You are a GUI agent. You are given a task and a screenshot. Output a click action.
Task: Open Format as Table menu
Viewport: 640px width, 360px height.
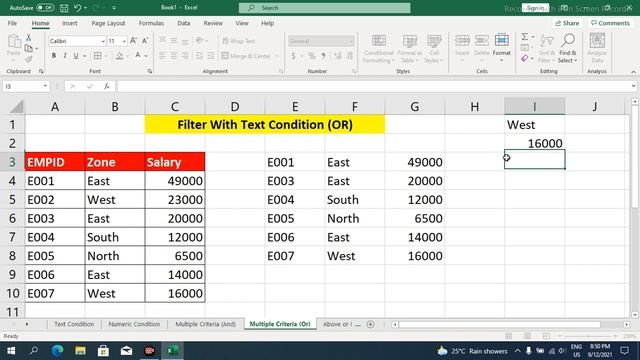pos(409,49)
